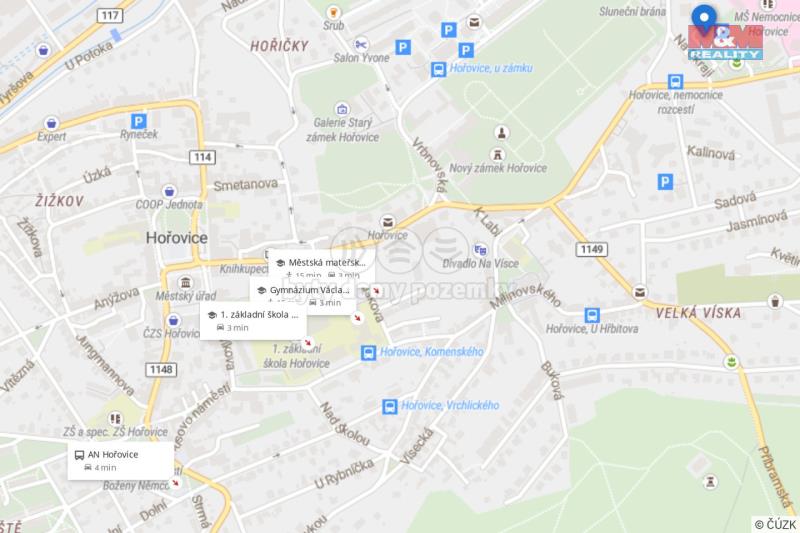Select the Hořovice, Komenského bus stop icon
This screenshot has height=533, width=800.
pyautogui.click(x=368, y=353)
